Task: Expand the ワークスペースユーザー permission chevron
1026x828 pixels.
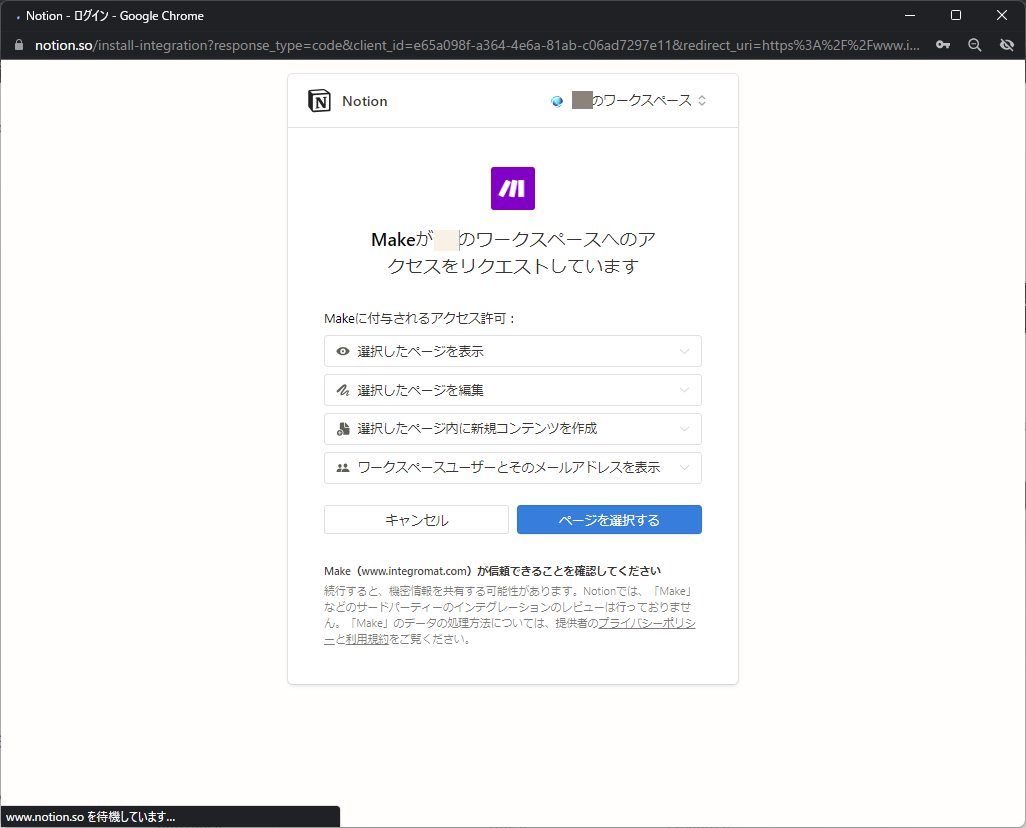Action: click(684, 468)
